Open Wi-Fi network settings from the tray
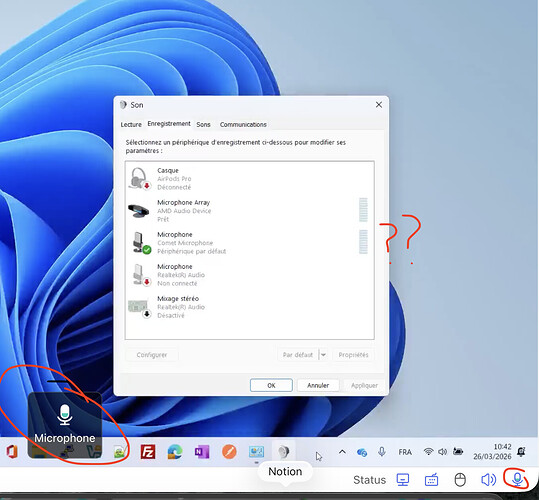This screenshot has height=500, width=539. [x=428, y=452]
